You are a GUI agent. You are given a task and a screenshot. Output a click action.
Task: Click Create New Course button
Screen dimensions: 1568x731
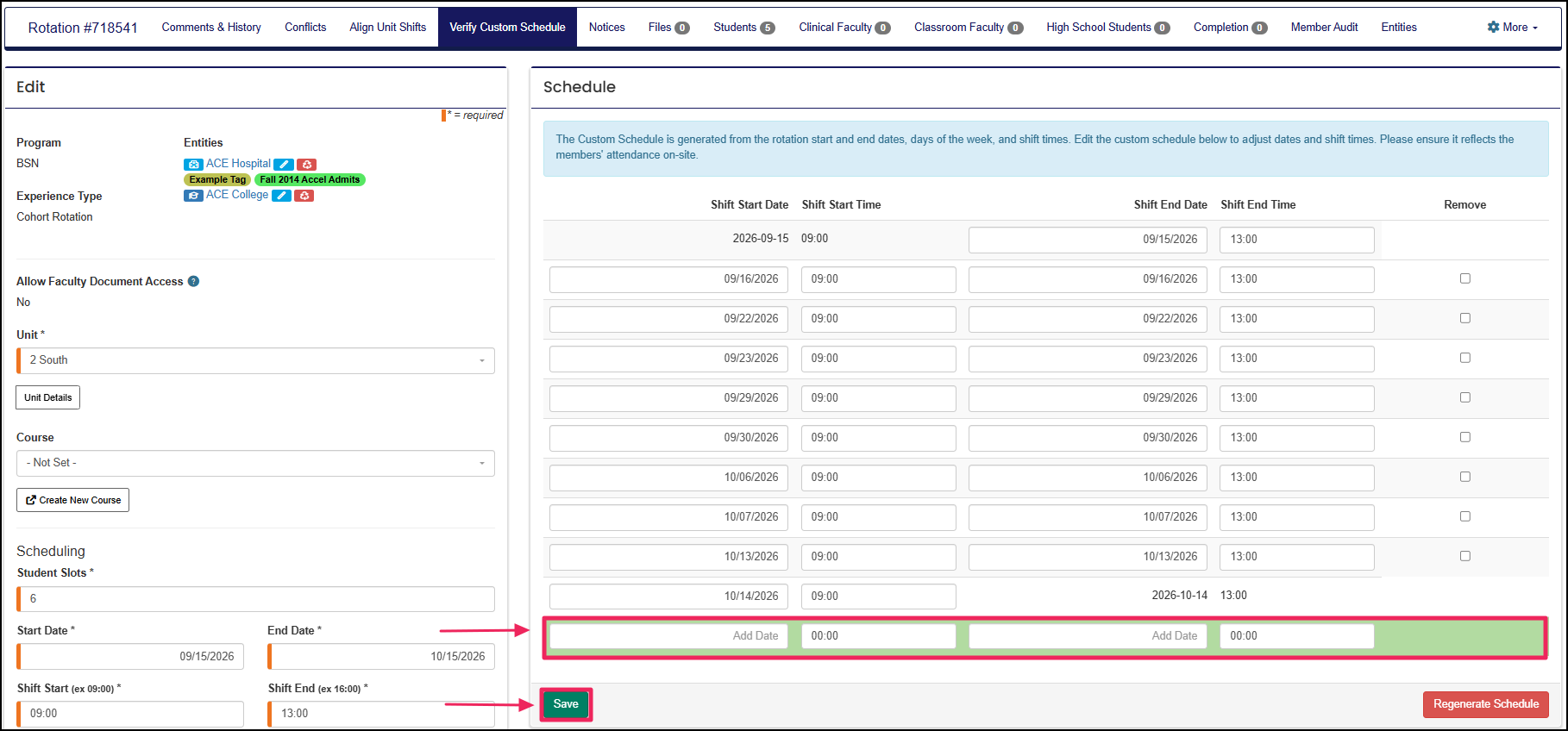coord(72,500)
